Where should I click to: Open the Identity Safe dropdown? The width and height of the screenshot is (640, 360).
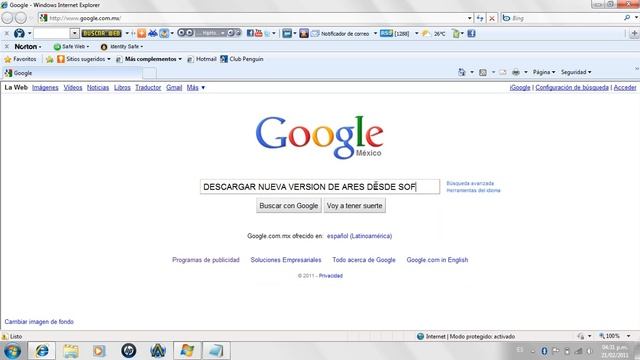tap(122, 47)
